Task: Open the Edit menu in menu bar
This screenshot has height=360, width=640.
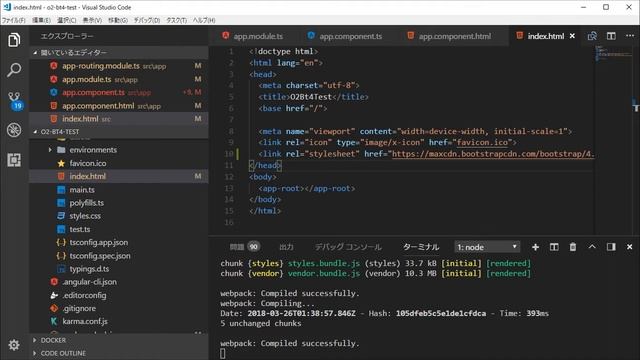Action: 41,20
